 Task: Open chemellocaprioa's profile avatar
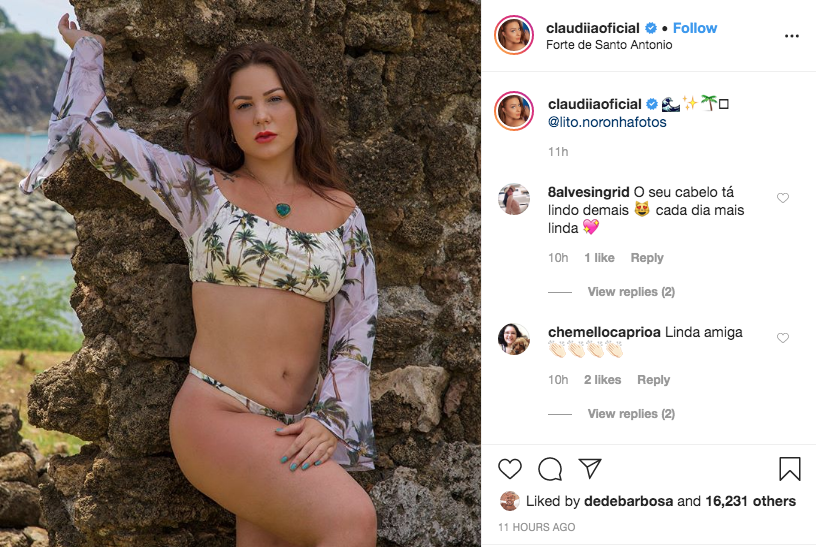pyautogui.click(x=514, y=339)
